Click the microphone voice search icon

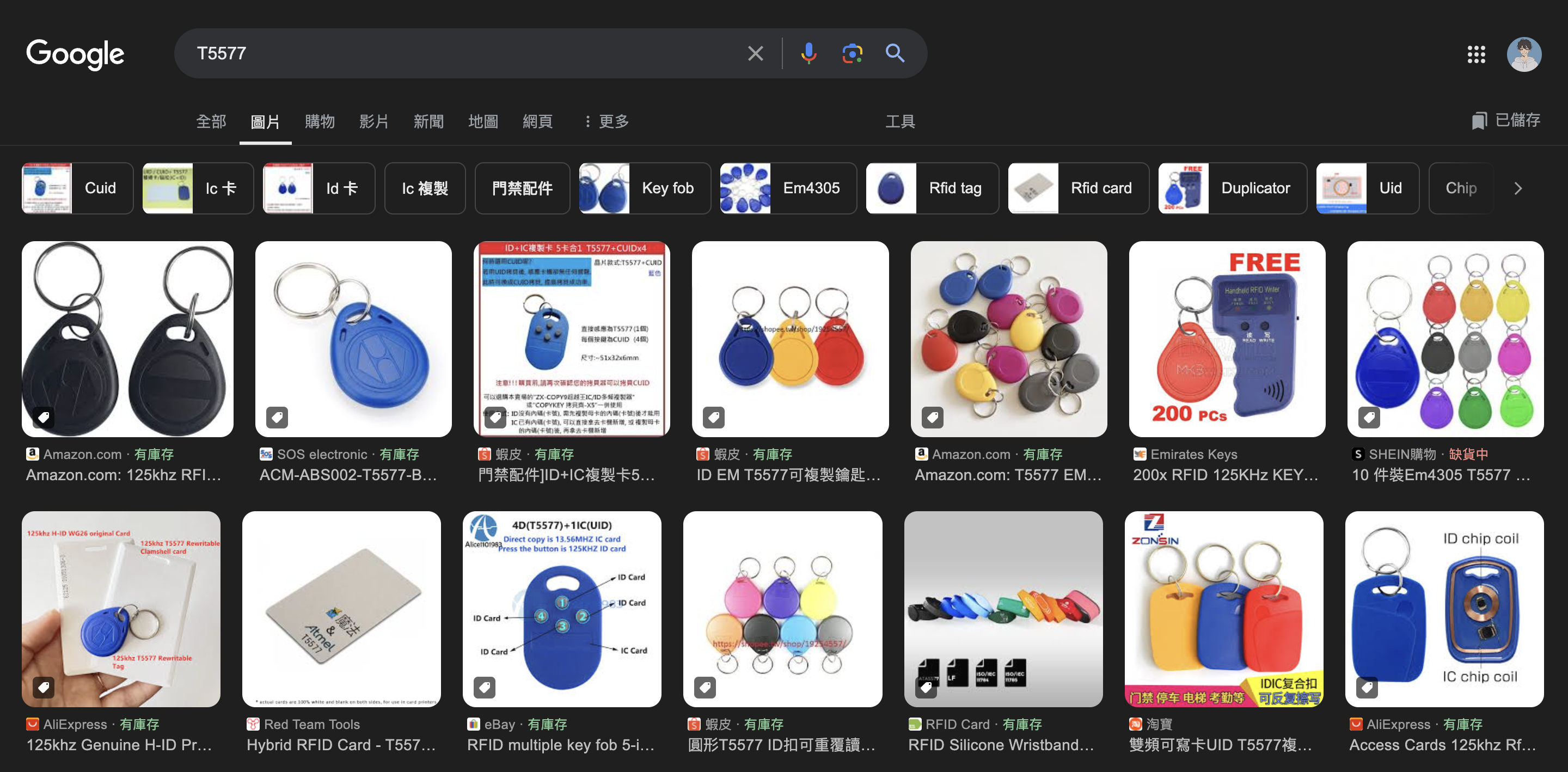tap(808, 53)
